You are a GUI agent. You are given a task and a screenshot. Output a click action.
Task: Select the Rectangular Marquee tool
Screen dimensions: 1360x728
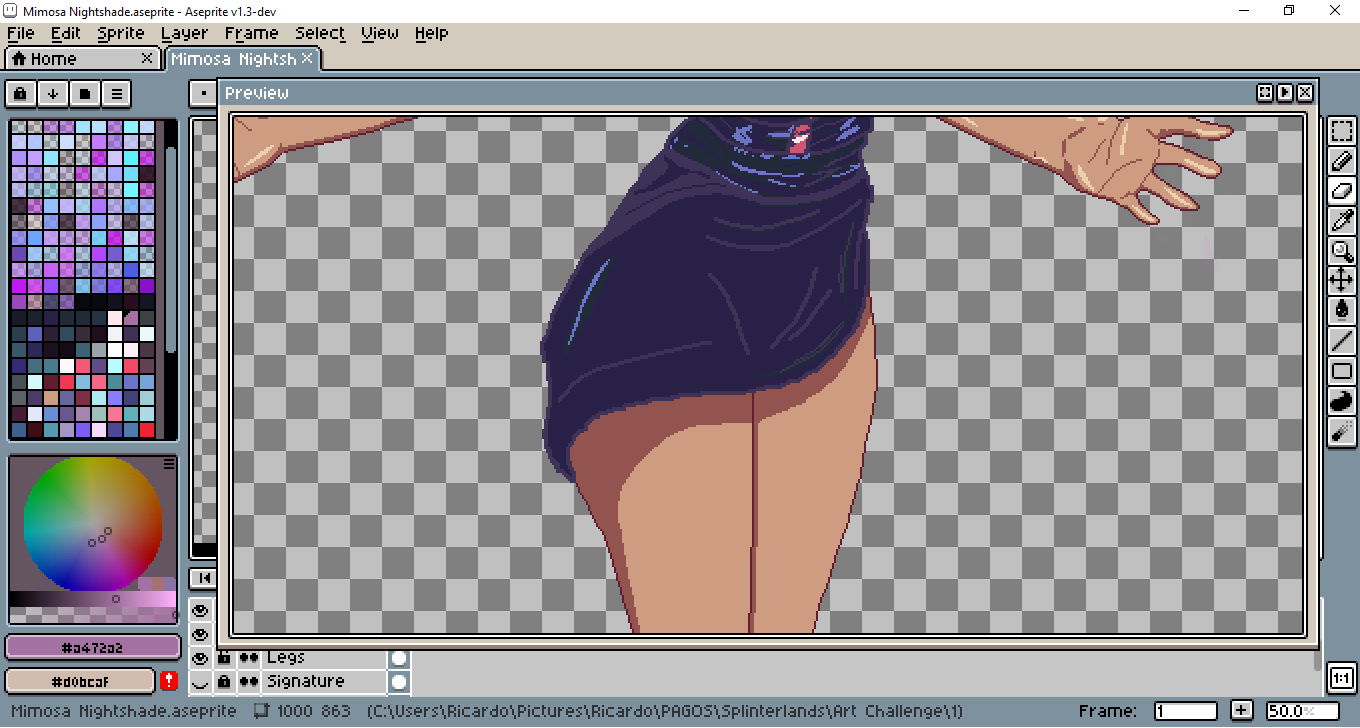pyautogui.click(x=1342, y=131)
